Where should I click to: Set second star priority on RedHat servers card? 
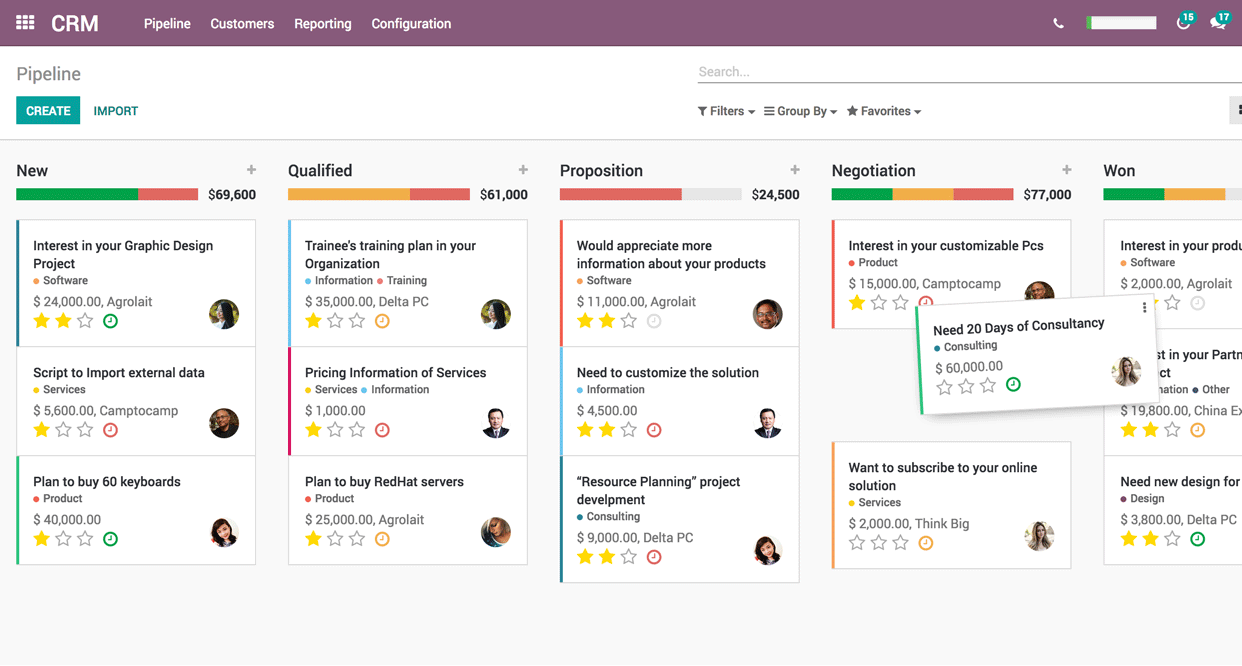coord(335,539)
